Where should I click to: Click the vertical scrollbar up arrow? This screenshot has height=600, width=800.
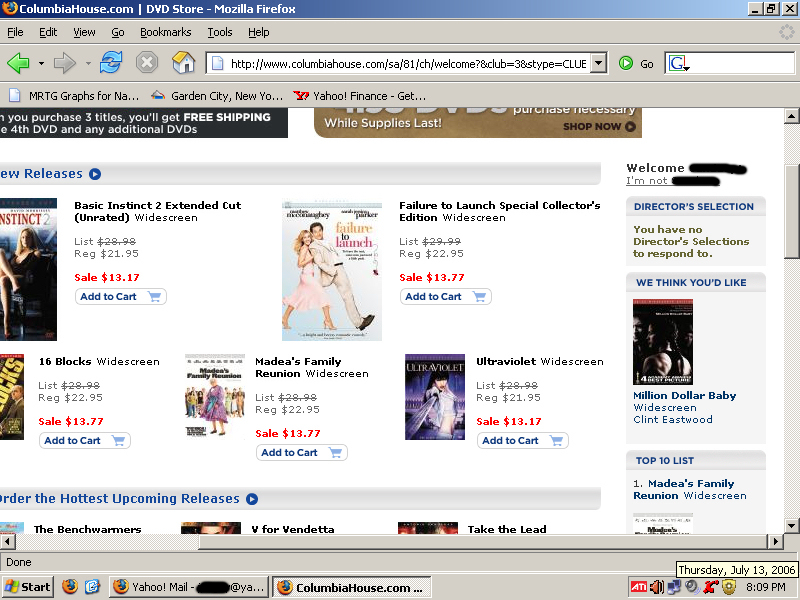[791, 116]
